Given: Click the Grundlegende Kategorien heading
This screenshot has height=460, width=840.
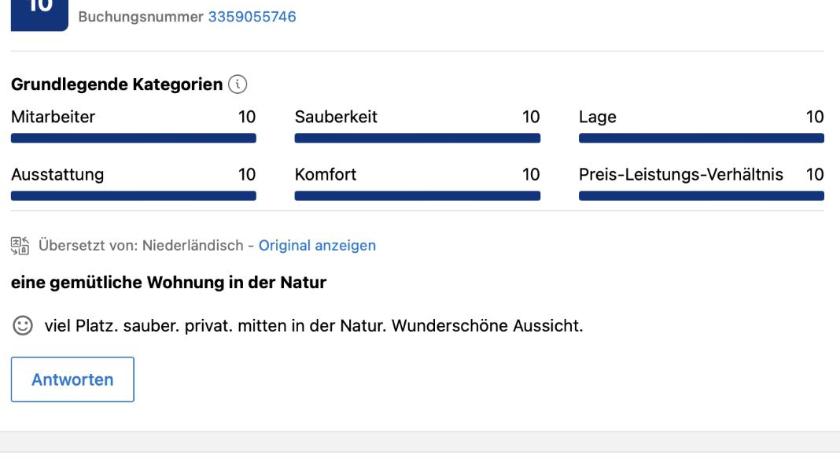Looking at the screenshot, I should tap(116, 85).
